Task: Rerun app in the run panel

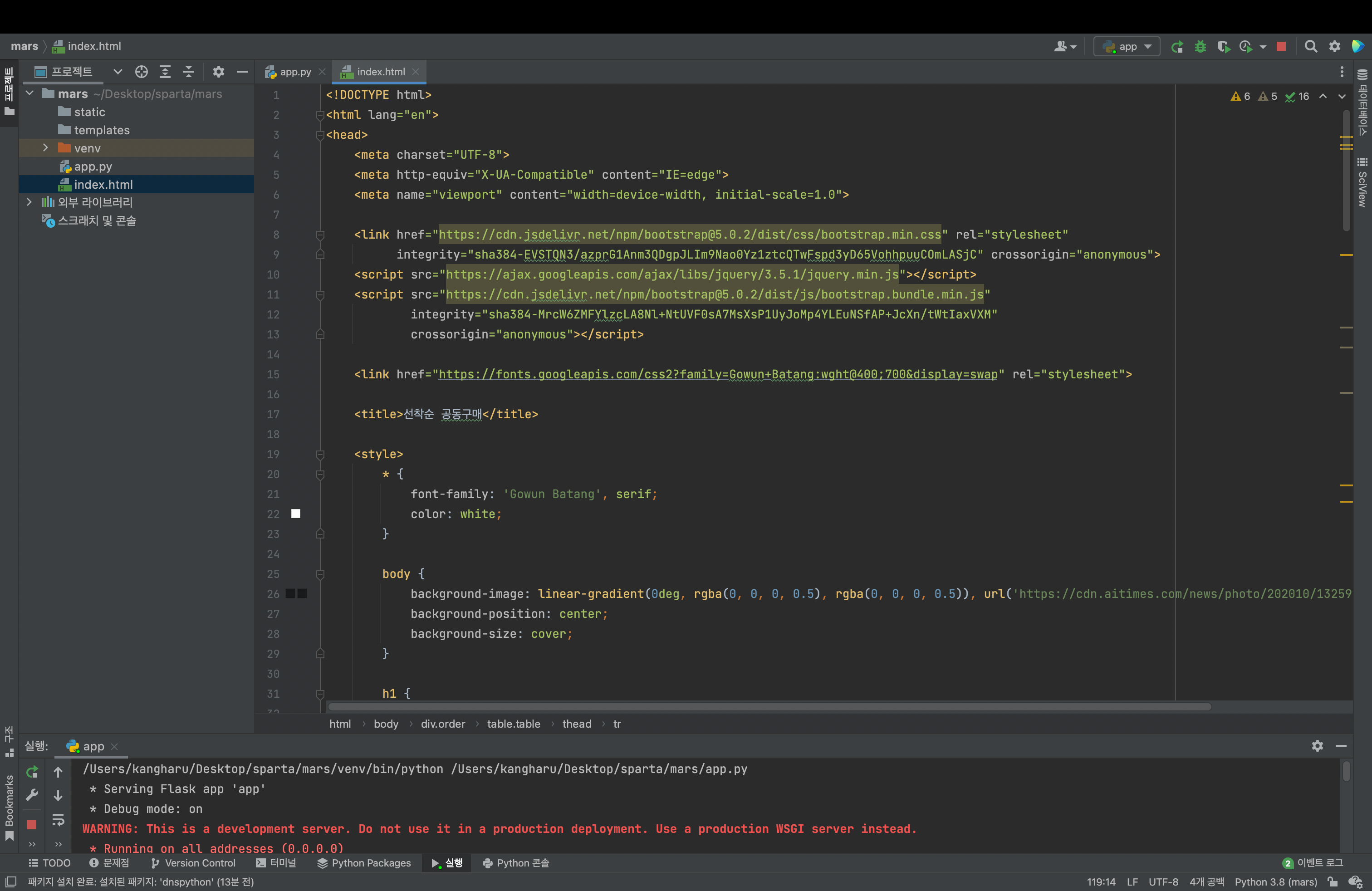Action: [x=32, y=772]
